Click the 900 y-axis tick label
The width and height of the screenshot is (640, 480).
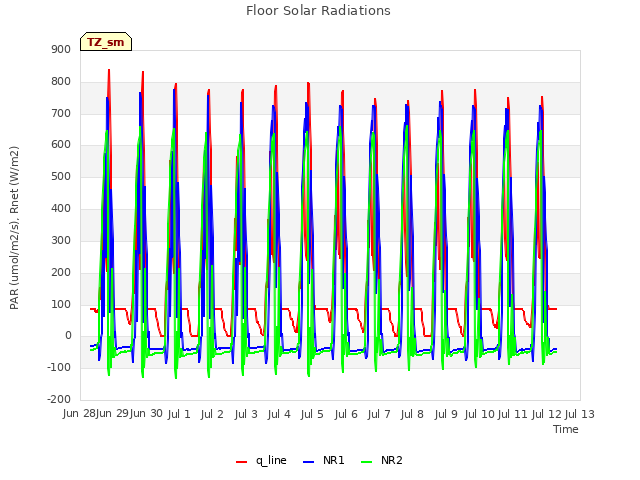61,49
